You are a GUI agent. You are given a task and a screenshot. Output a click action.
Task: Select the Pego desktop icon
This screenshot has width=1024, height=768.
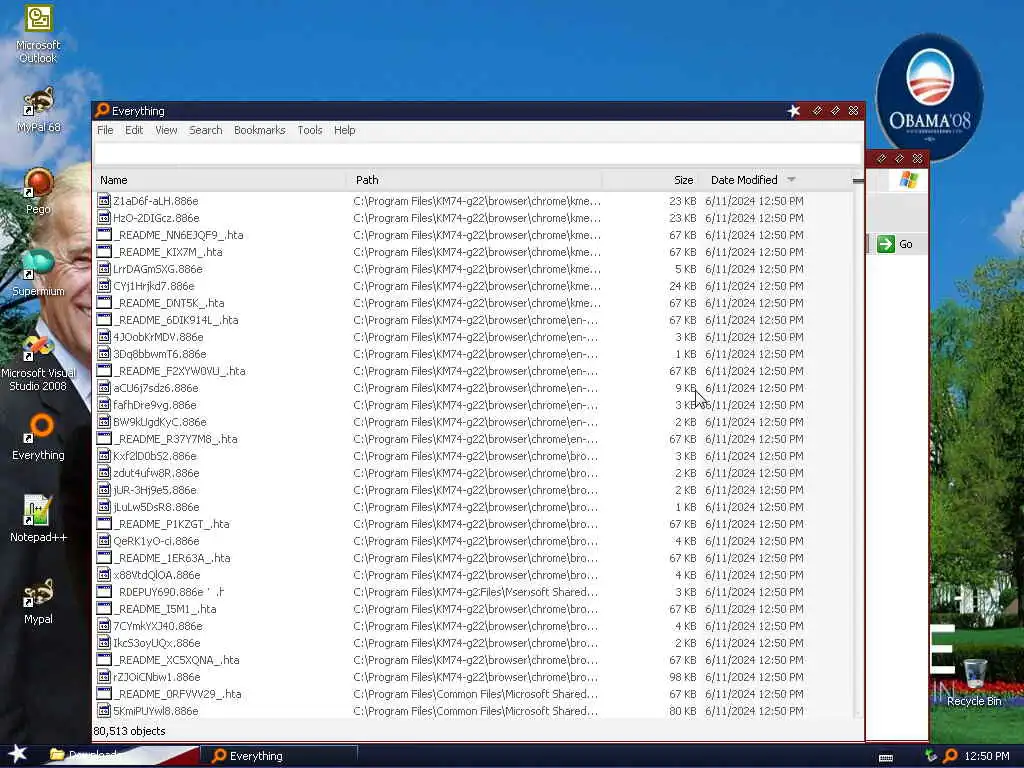[x=38, y=191]
